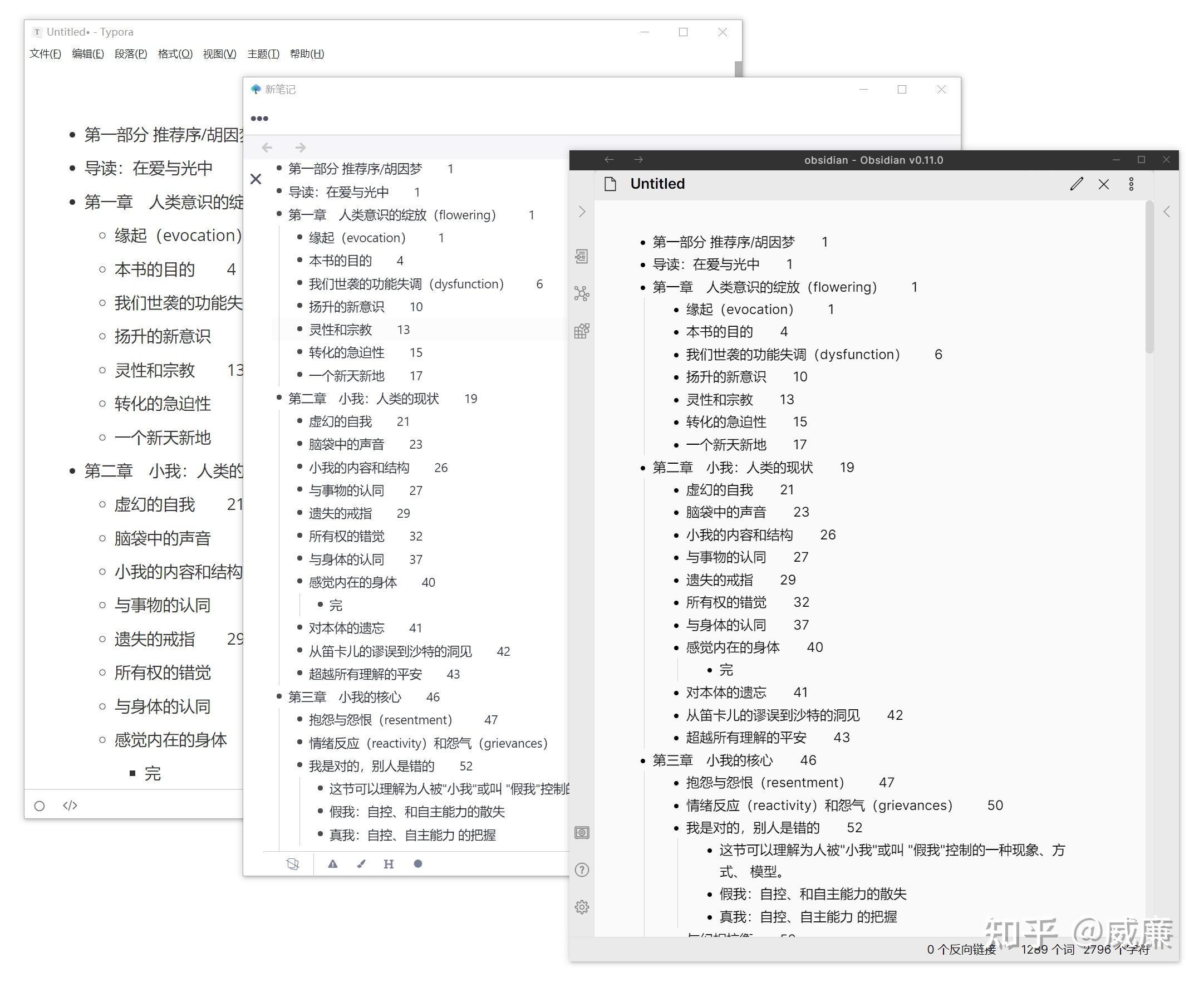Click the dark circle color dot in 新笔记 toolbar

pos(418,864)
